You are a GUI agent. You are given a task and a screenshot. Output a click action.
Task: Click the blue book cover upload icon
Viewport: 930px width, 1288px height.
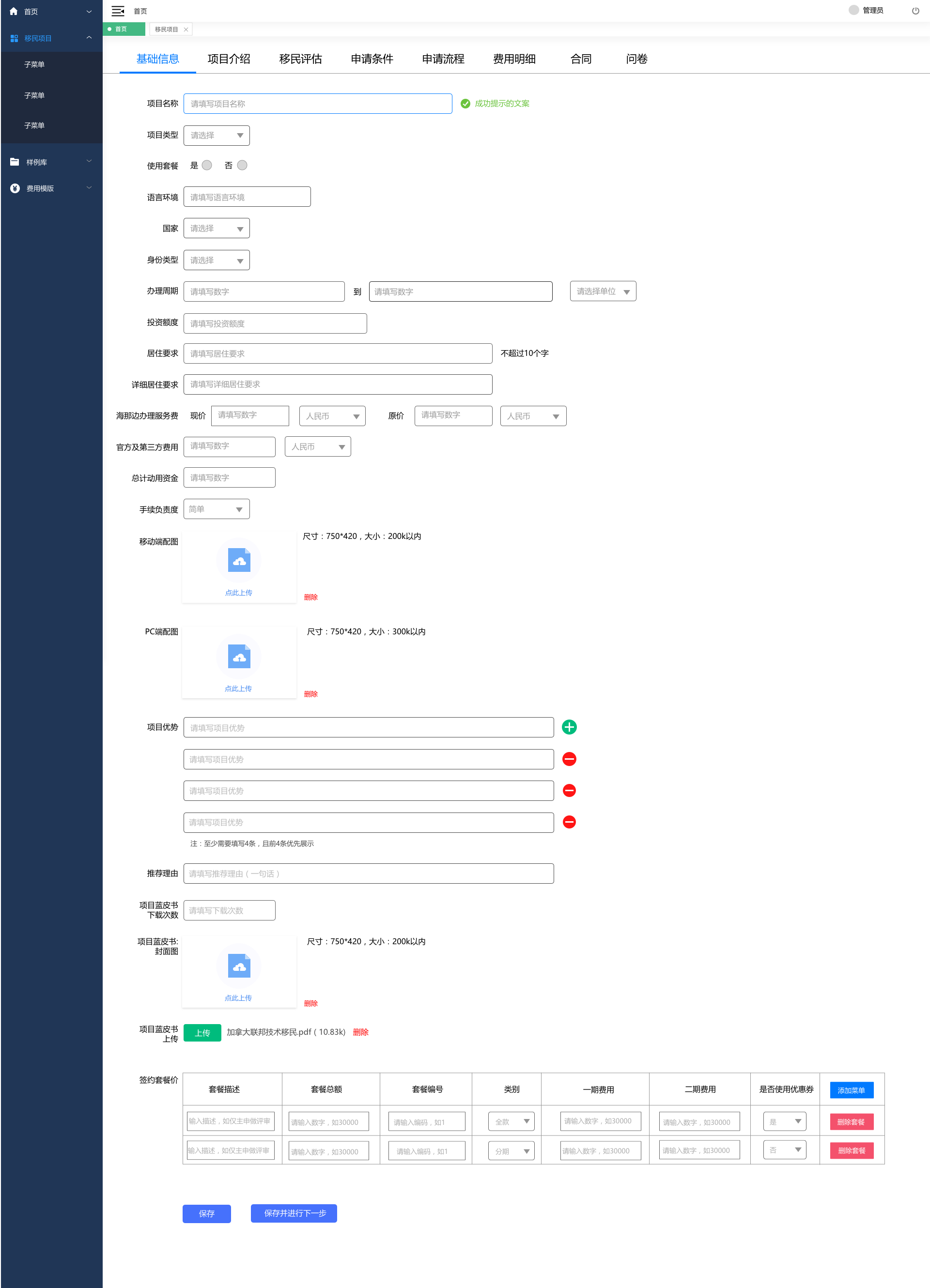coord(239,966)
